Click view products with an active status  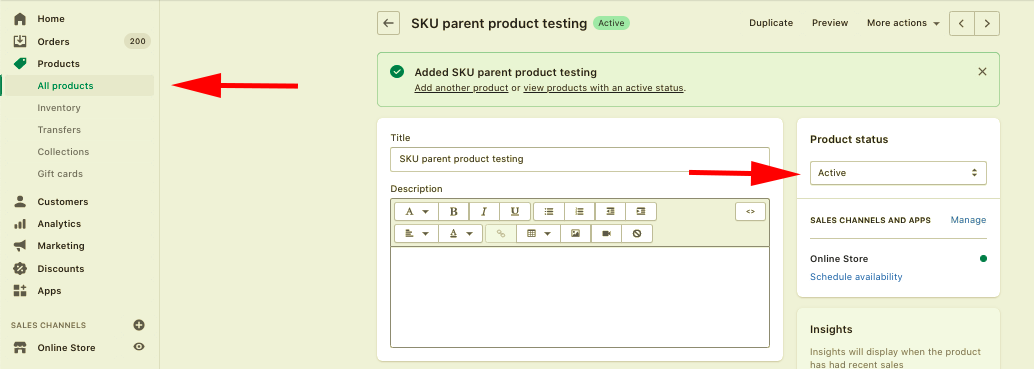click(603, 88)
